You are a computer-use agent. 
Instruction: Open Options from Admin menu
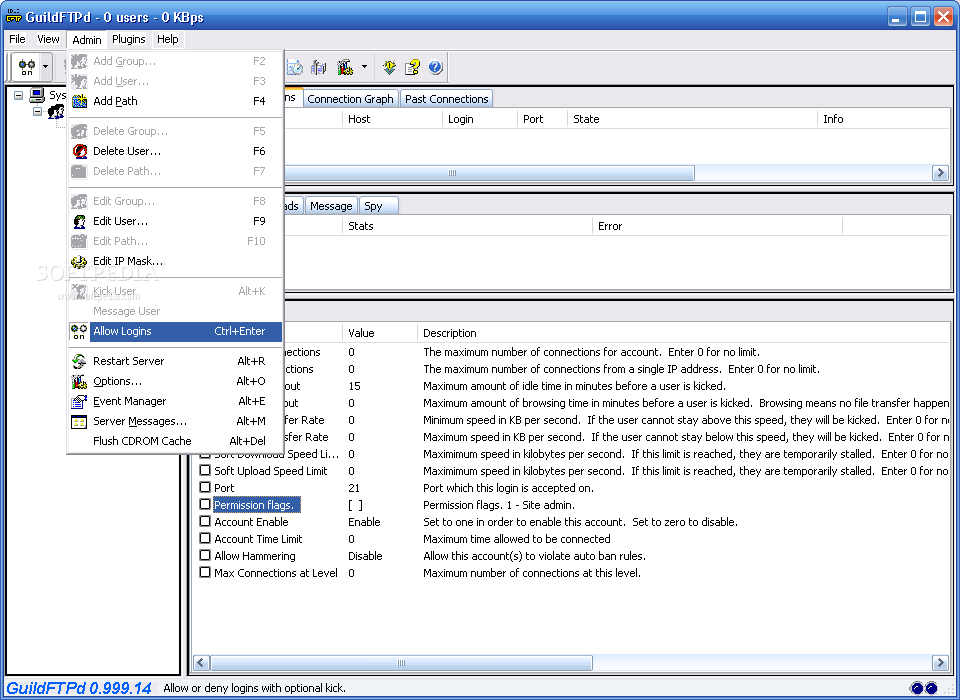tap(175, 381)
